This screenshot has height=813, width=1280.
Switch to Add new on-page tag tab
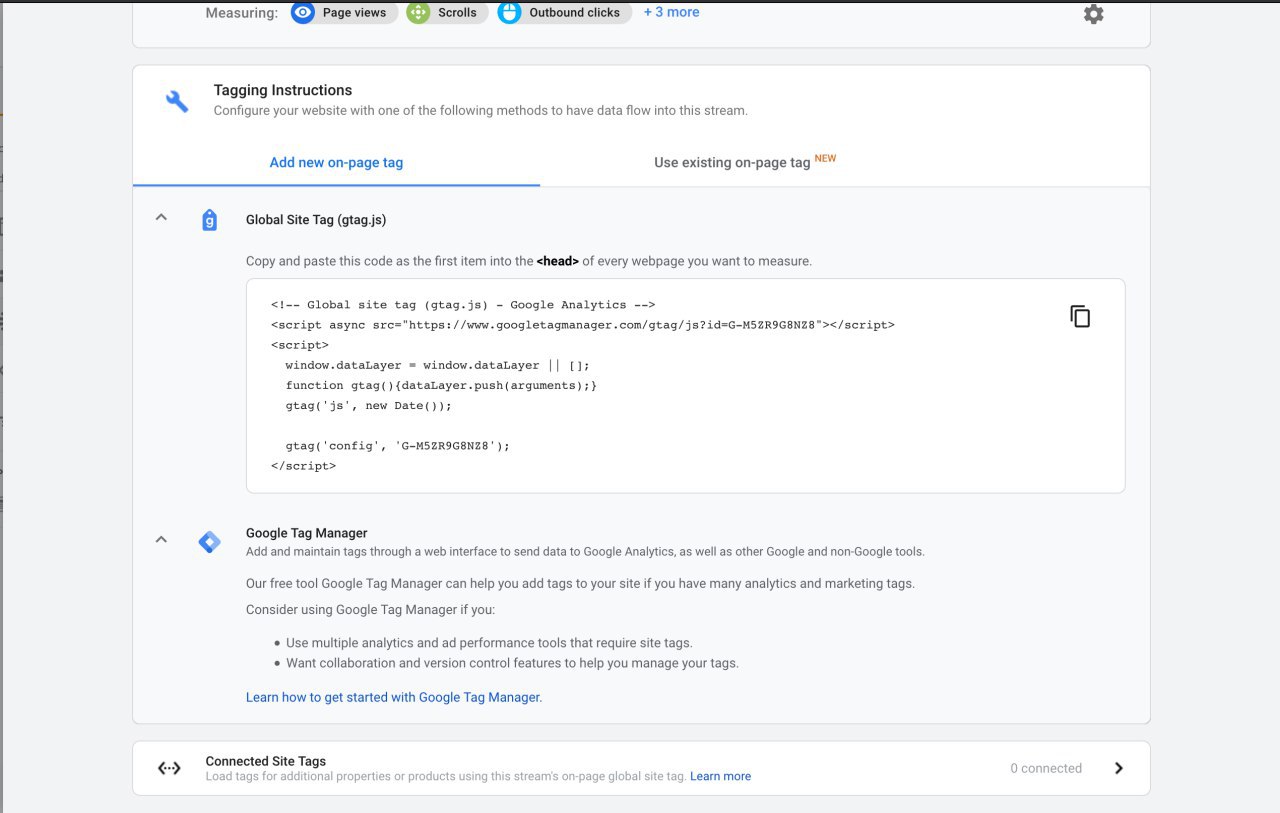336,162
